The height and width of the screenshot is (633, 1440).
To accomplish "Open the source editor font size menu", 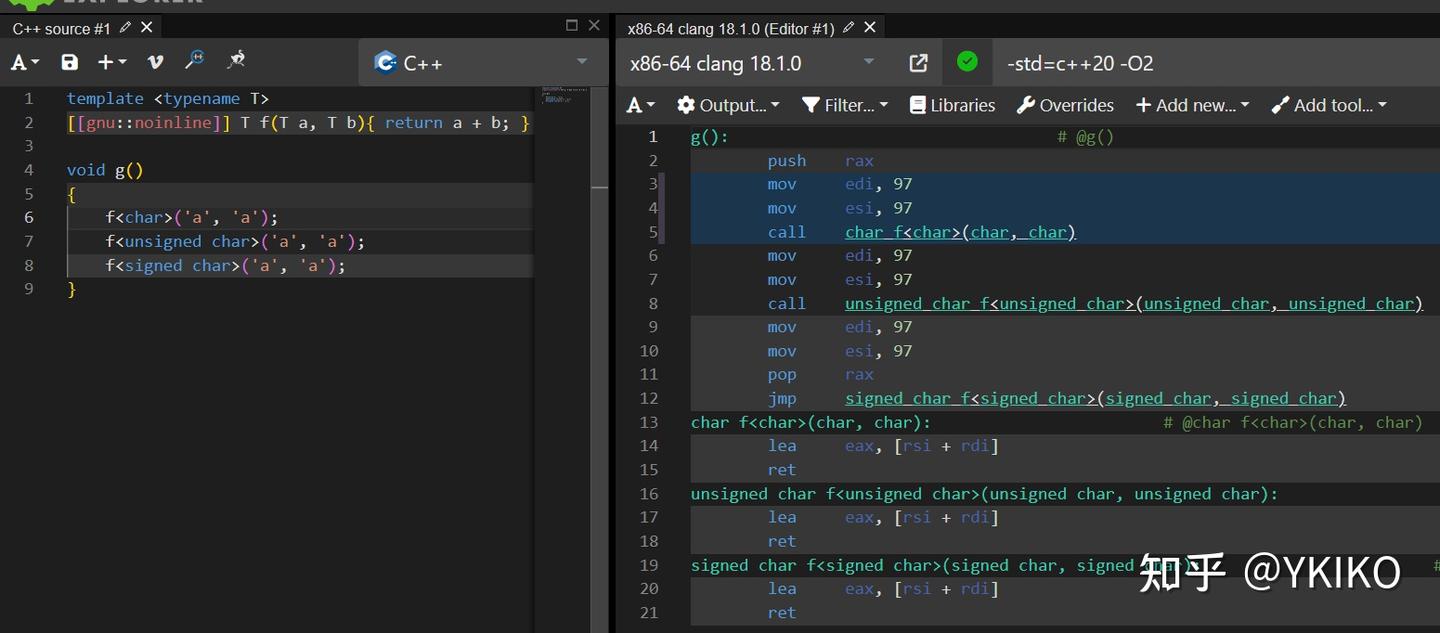I will pos(25,63).
